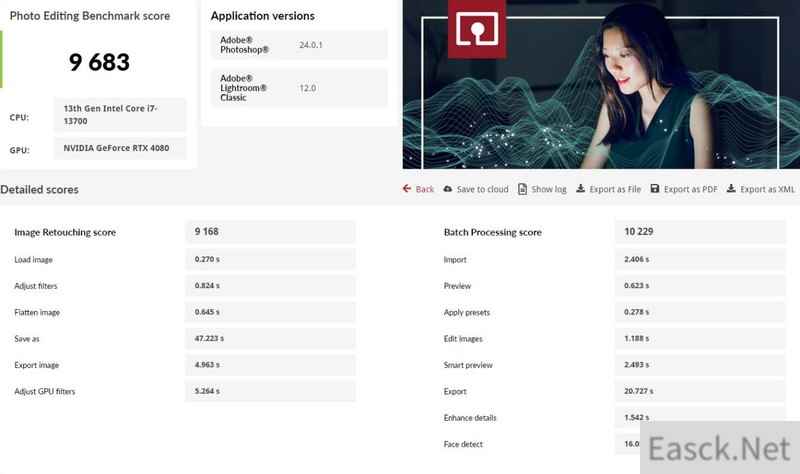Click the Application versions heading
Screen dimensions: 800x474
point(263,16)
